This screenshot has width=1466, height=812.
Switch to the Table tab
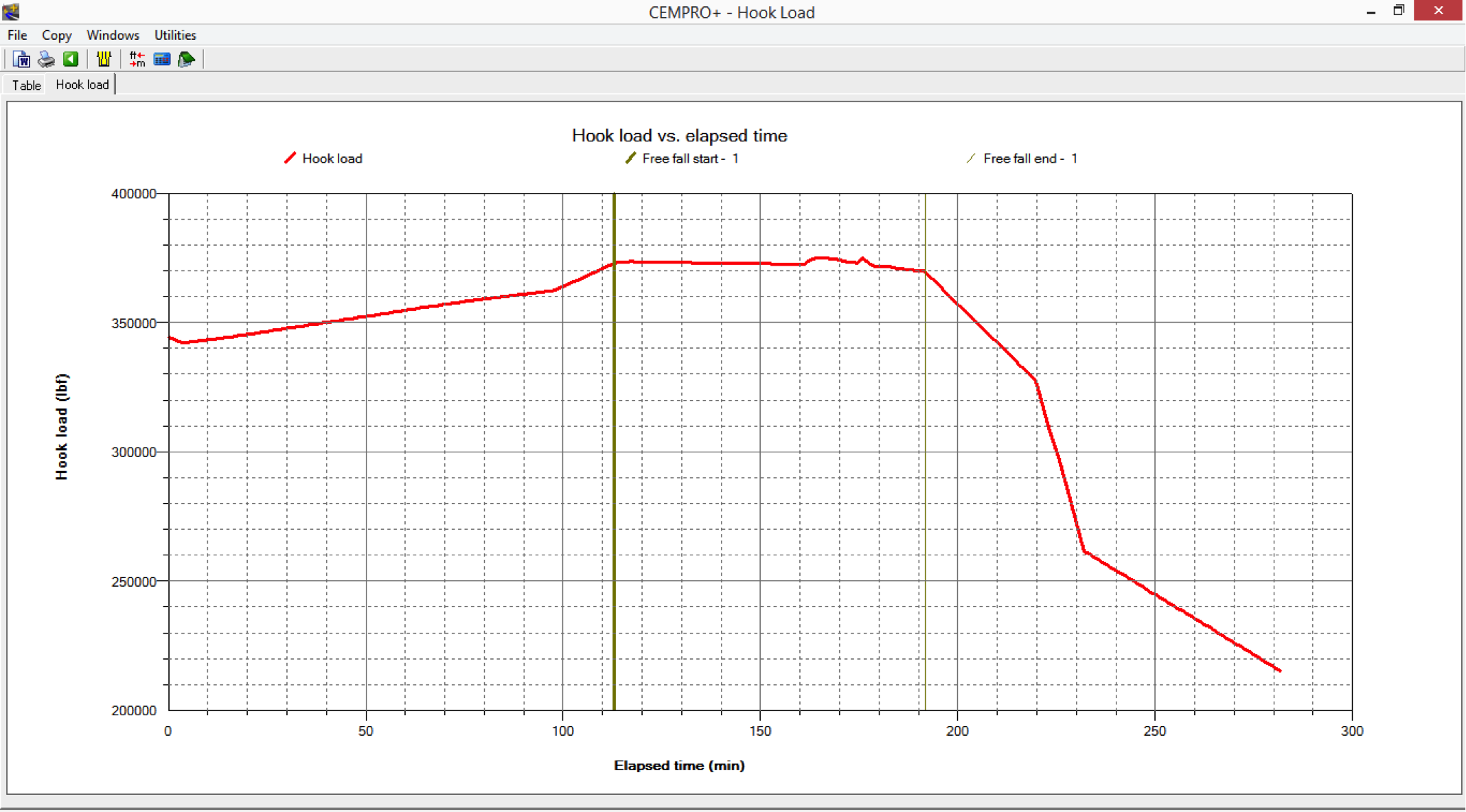pos(26,85)
